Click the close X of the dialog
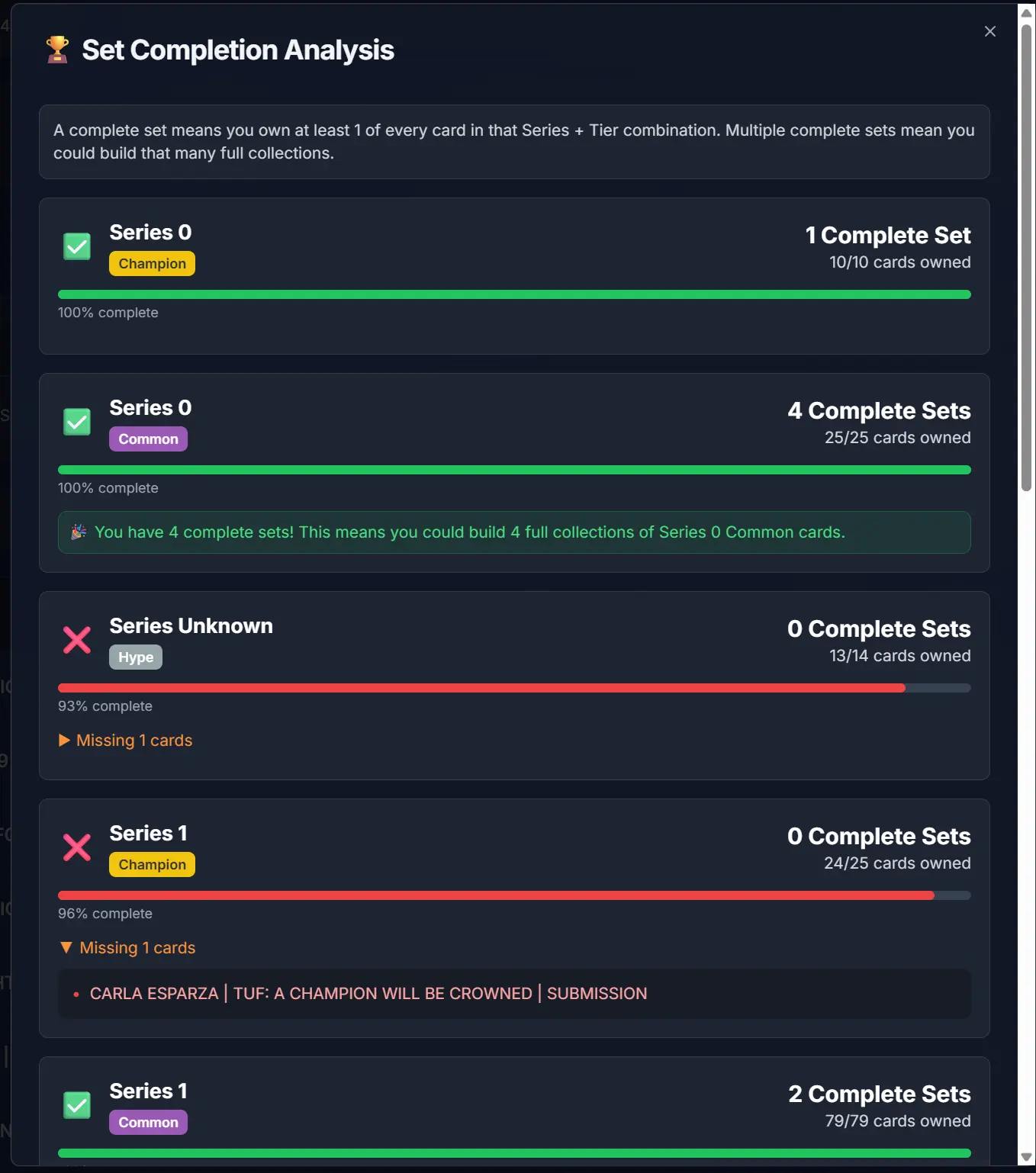This screenshot has height=1173, width=1036. click(x=989, y=31)
